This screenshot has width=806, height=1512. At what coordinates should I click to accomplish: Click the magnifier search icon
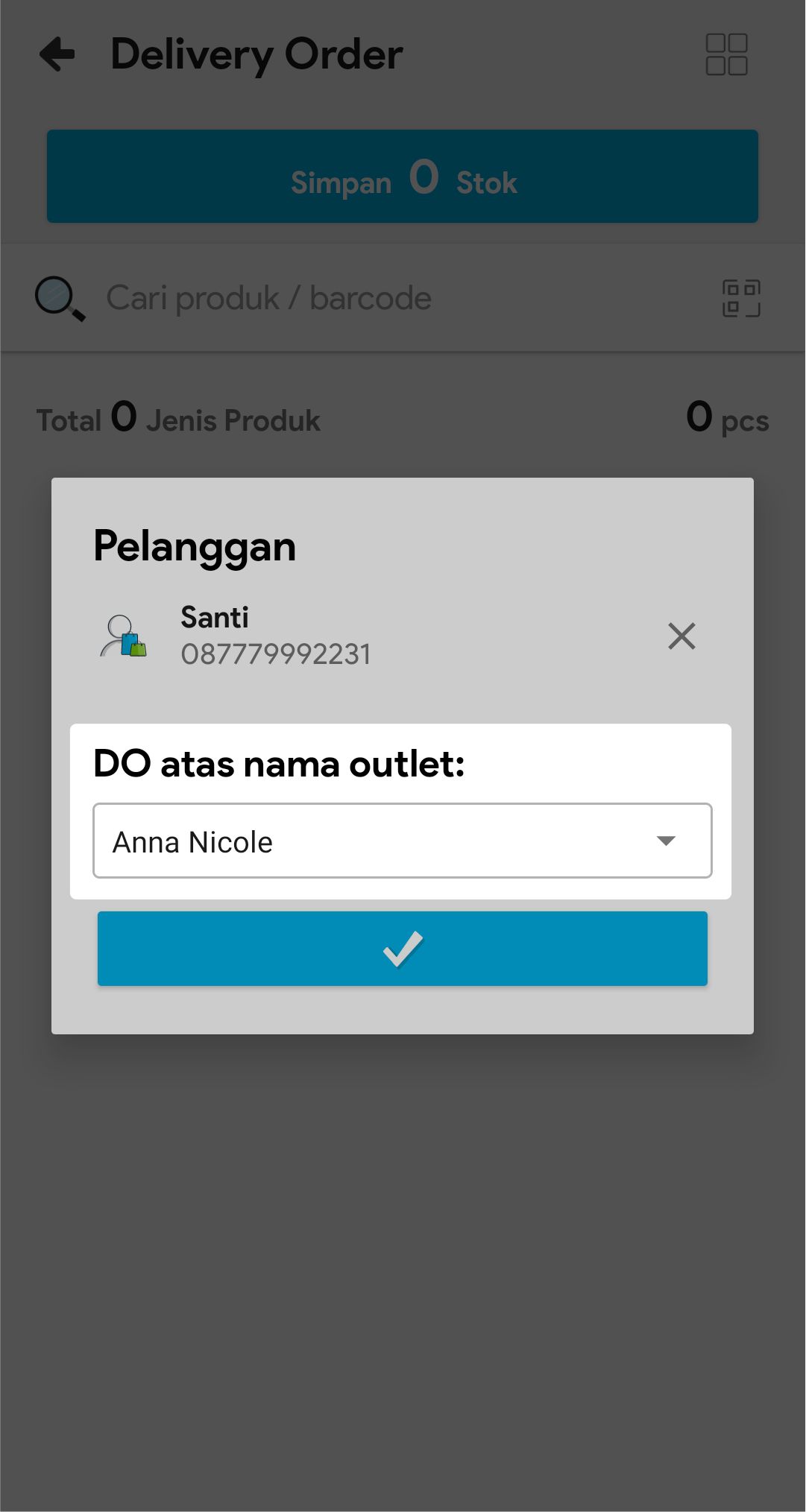click(60, 299)
